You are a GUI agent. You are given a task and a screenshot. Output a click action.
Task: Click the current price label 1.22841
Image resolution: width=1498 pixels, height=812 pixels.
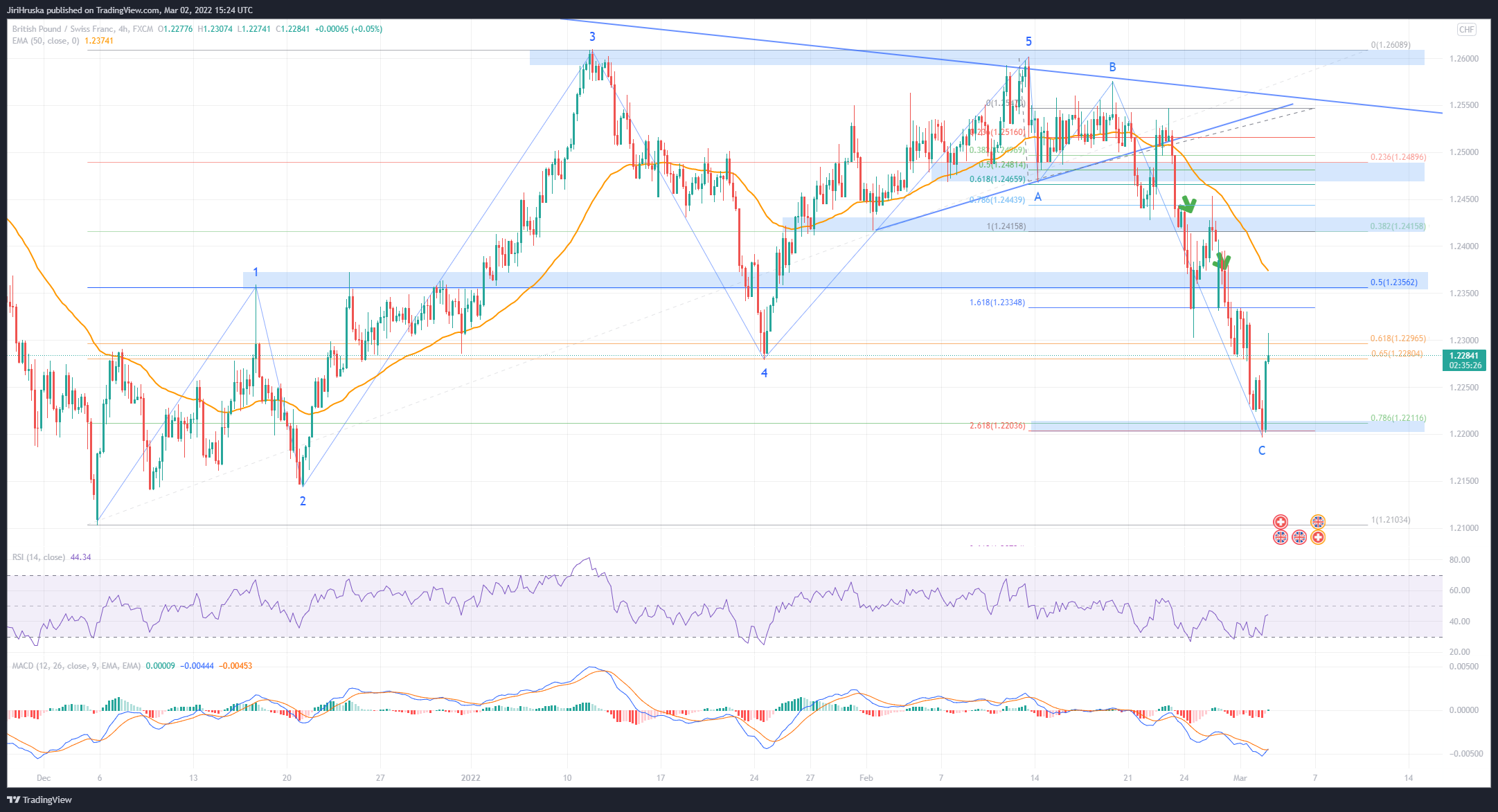pos(1464,356)
